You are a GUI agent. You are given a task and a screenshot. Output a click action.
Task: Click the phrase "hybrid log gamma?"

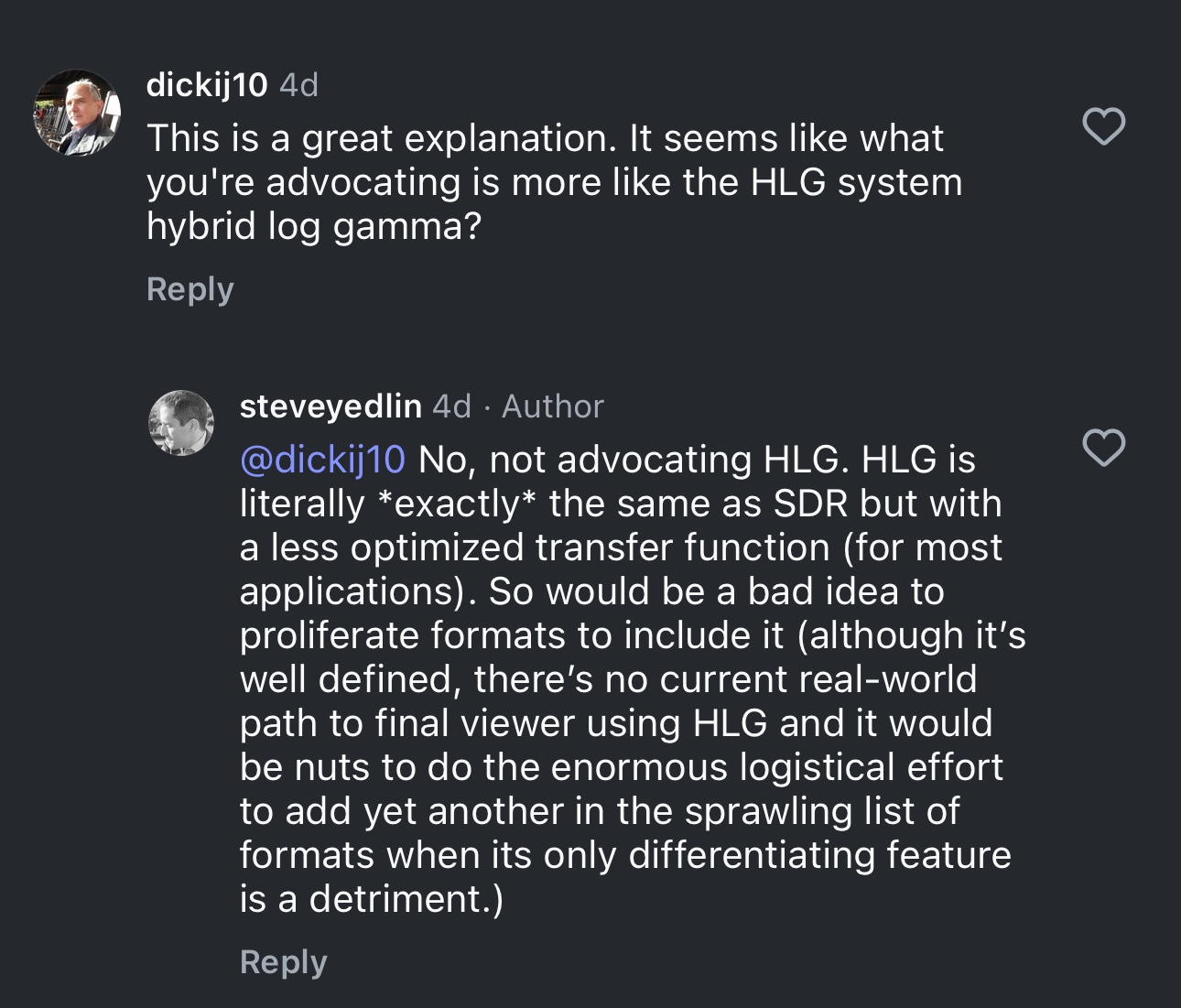[x=314, y=226]
